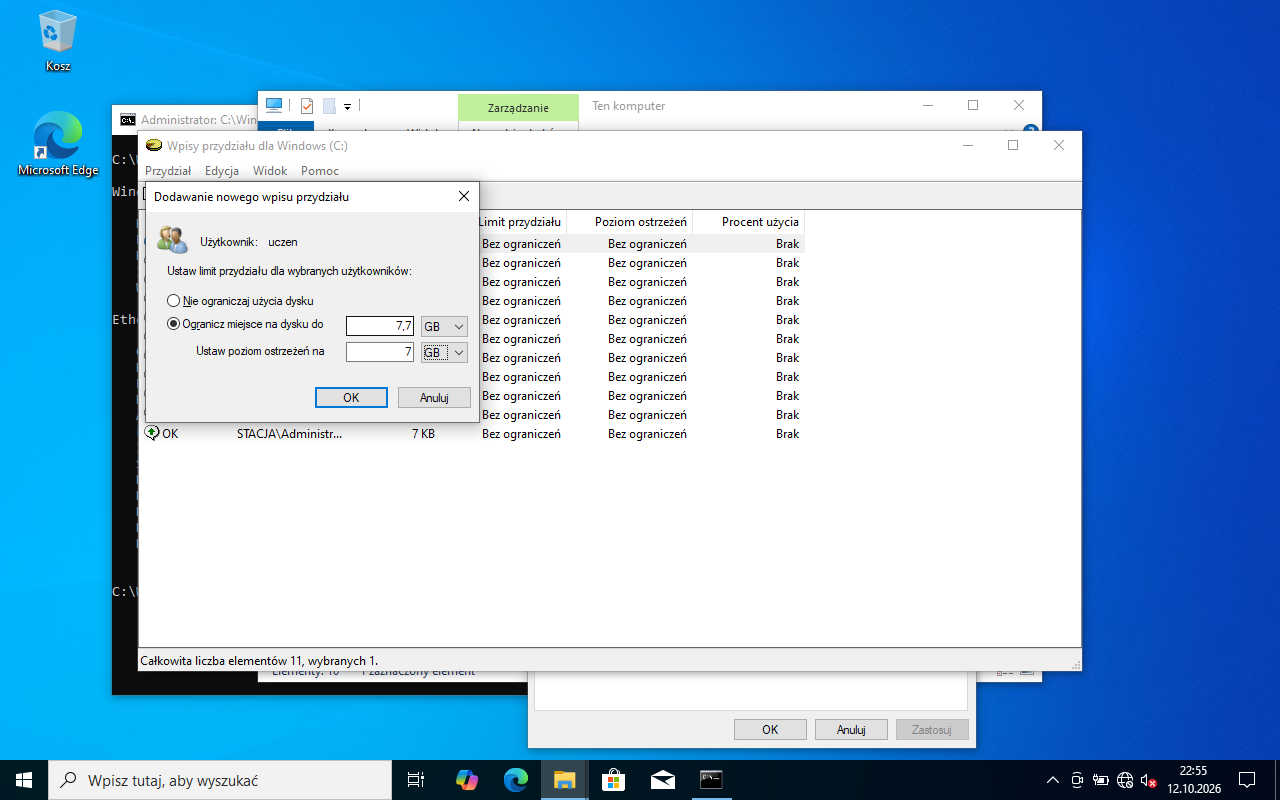The image size is (1280, 800).
Task: Click OK in the window with the Zastosuj button
Action: click(770, 730)
